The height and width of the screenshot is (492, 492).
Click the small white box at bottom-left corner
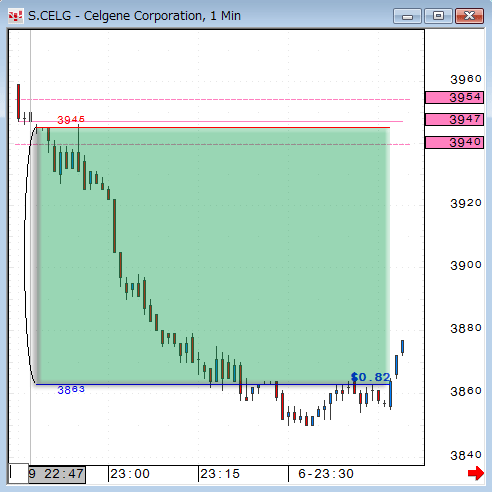18,473
